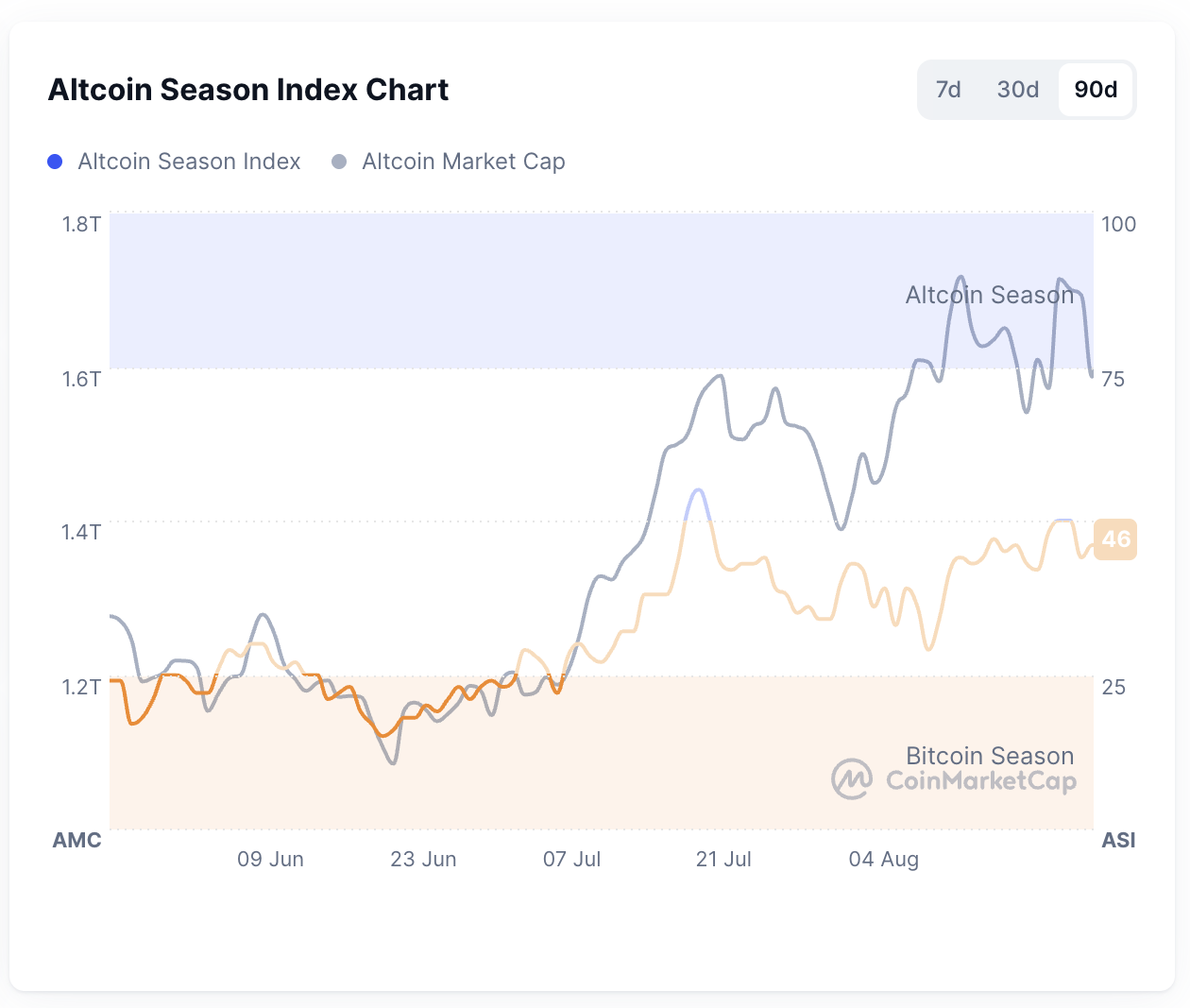Click the 21 Jul date marker

click(x=723, y=859)
